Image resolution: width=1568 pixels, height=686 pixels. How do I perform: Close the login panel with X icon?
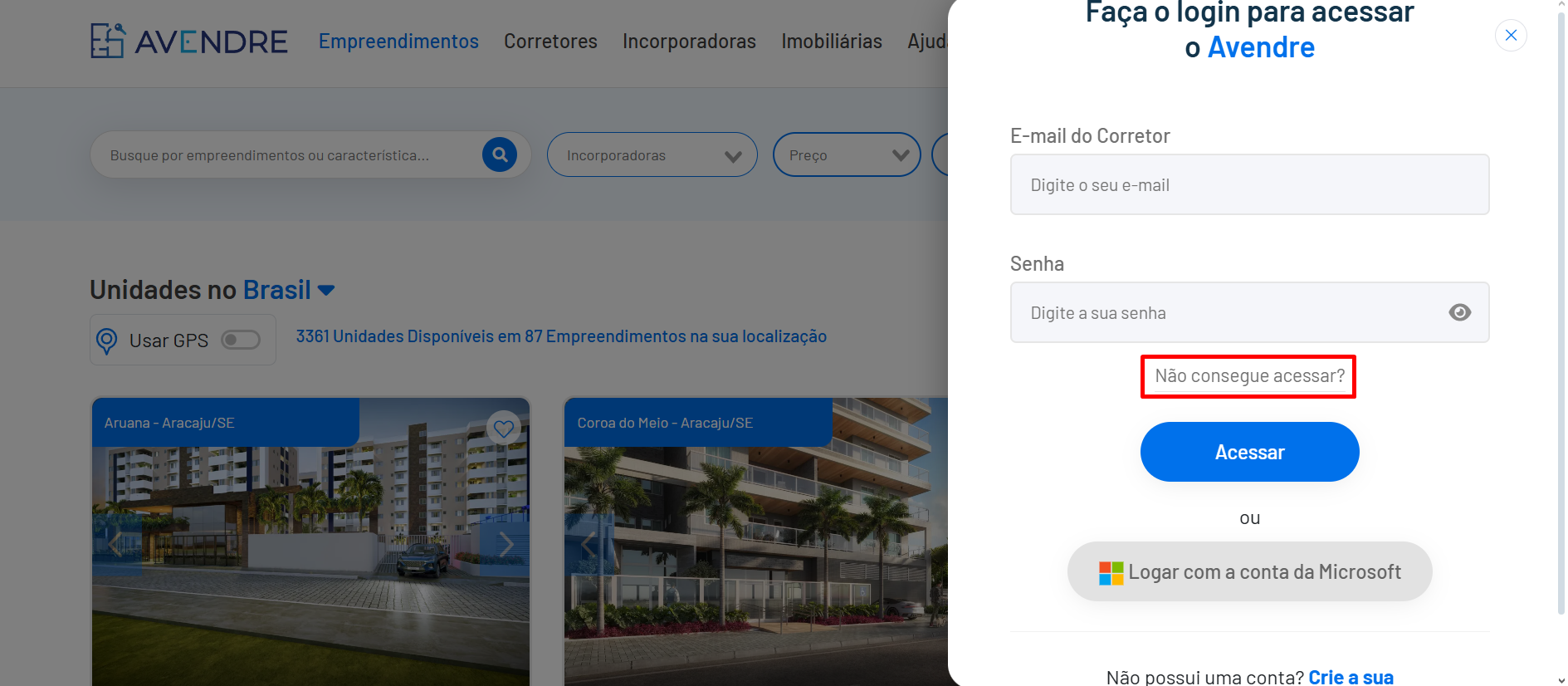click(x=1511, y=35)
